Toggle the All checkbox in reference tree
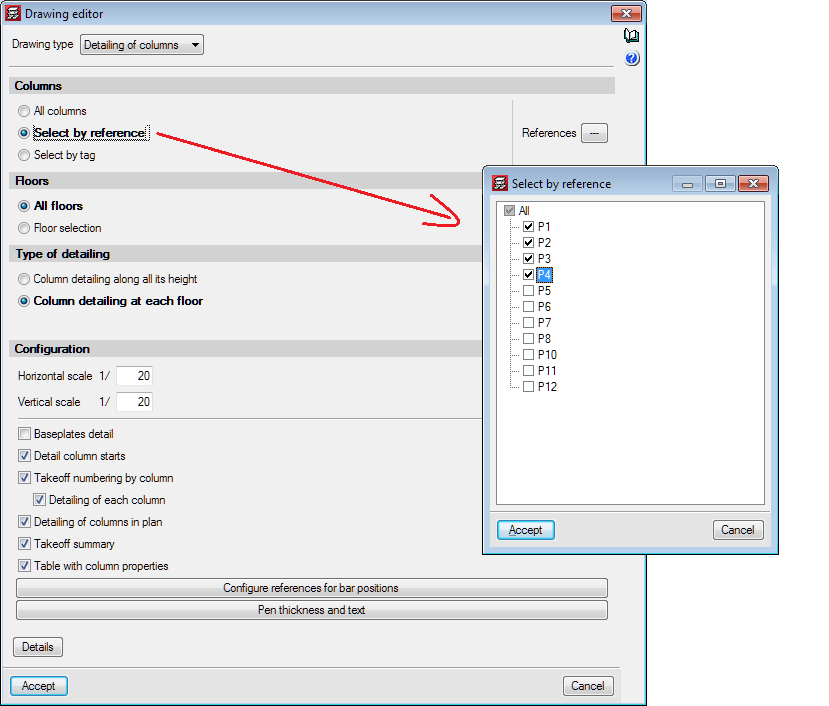 point(510,211)
